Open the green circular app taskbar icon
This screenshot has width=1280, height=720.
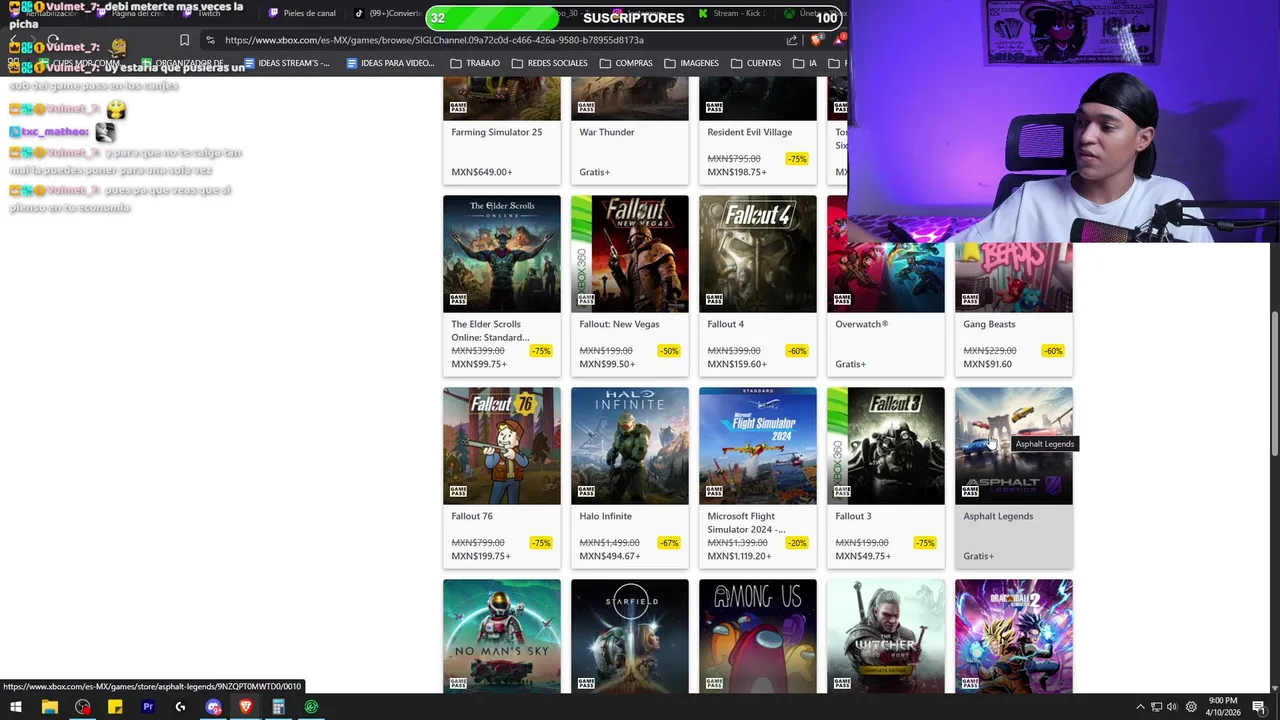tap(311, 707)
